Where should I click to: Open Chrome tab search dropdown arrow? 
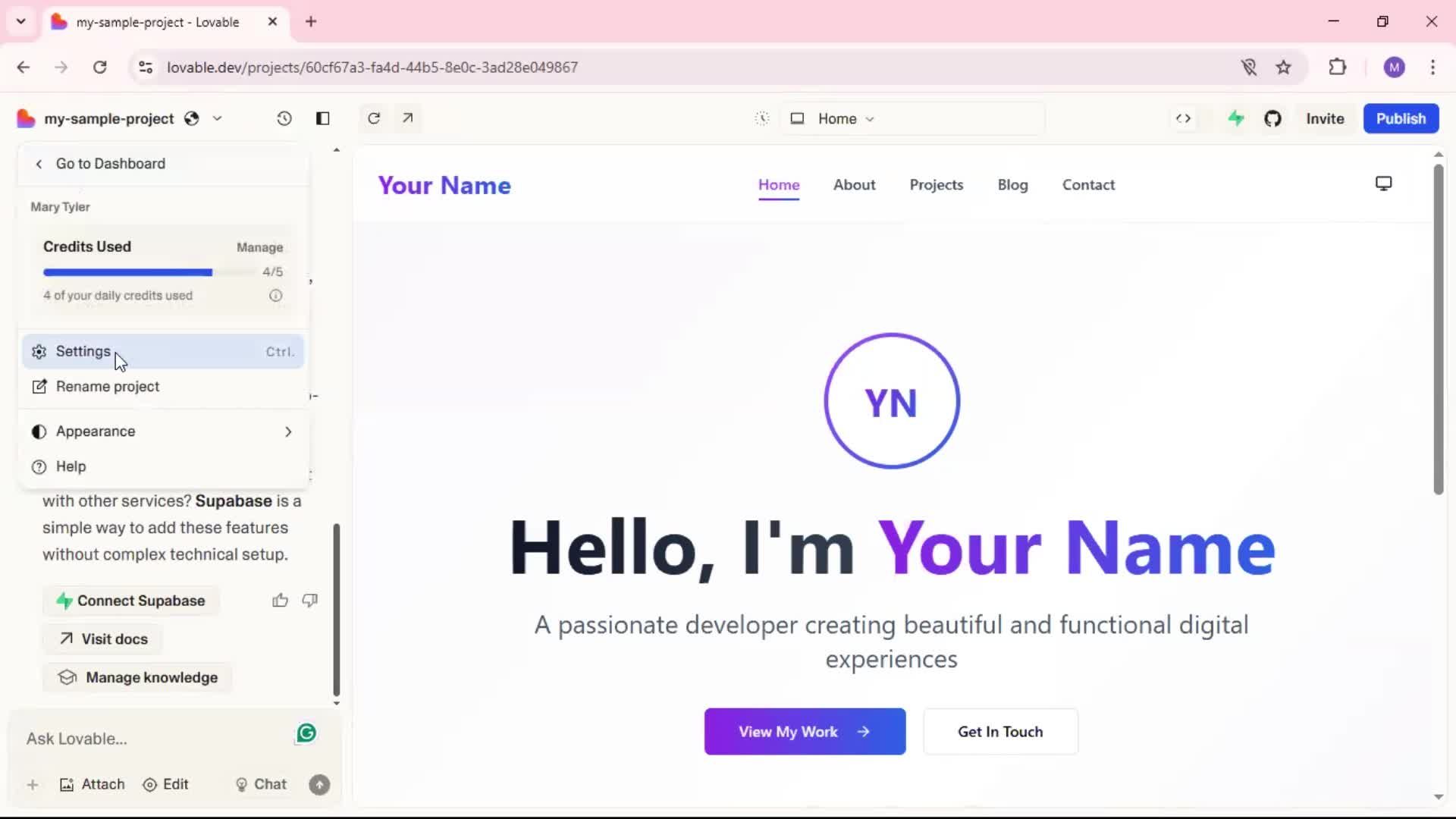tap(20, 21)
